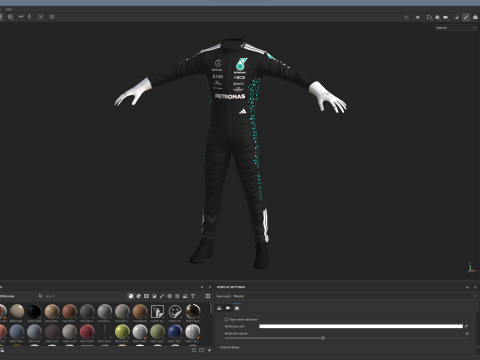The height and width of the screenshot is (360, 480).
Task: Pick wireframe color with eyedropper icon
Action: tap(466, 326)
